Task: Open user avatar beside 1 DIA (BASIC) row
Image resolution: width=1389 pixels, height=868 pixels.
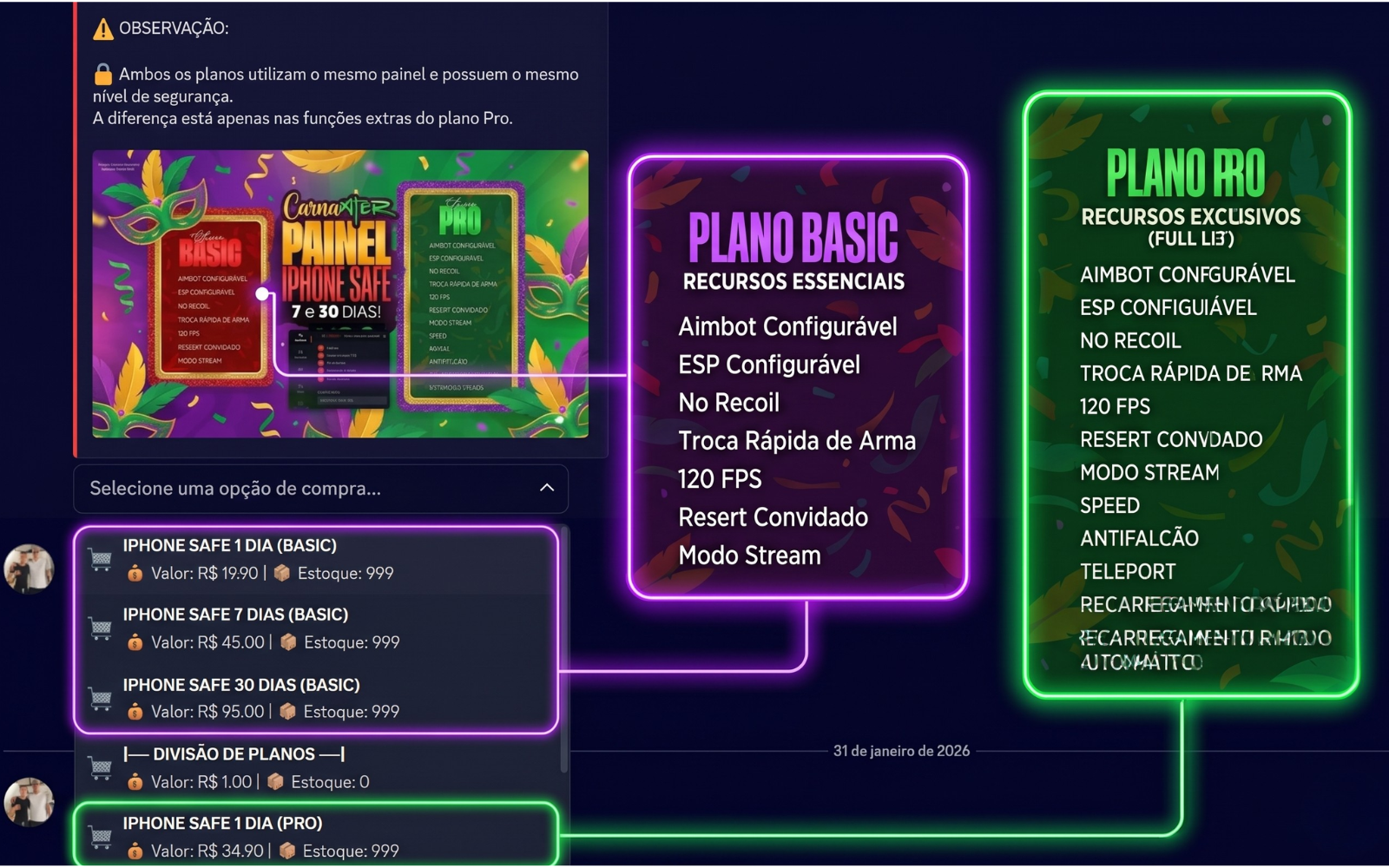Action: pyautogui.click(x=30, y=569)
